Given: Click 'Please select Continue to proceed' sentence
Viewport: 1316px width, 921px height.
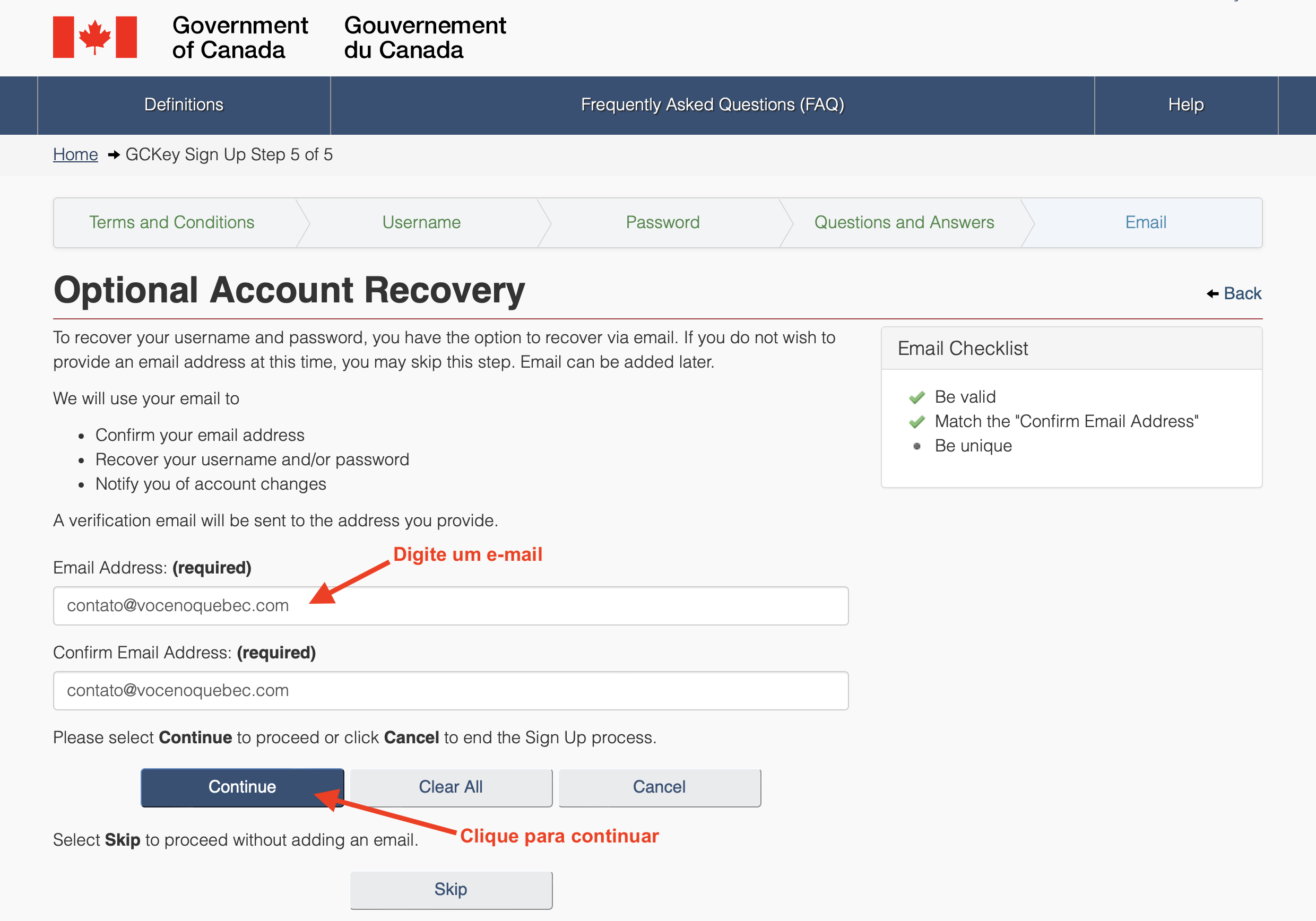Looking at the screenshot, I should [x=354, y=737].
